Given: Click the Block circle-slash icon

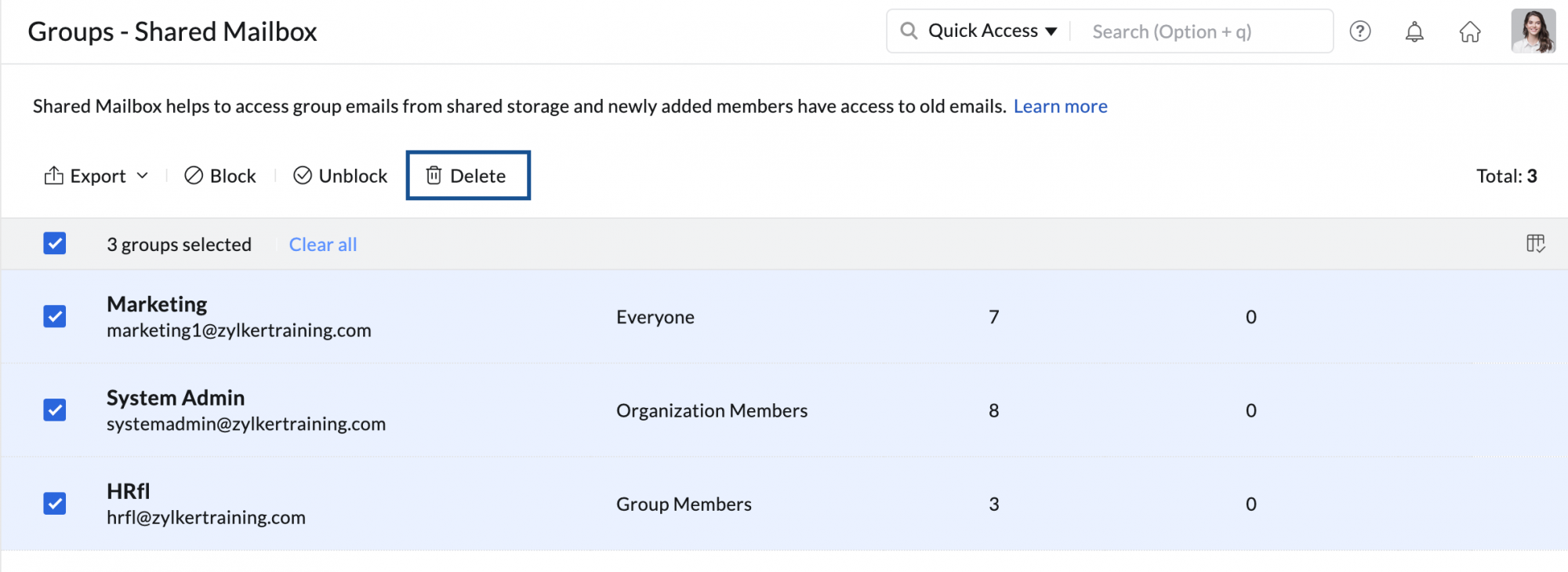Looking at the screenshot, I should [x=194, y=176].
